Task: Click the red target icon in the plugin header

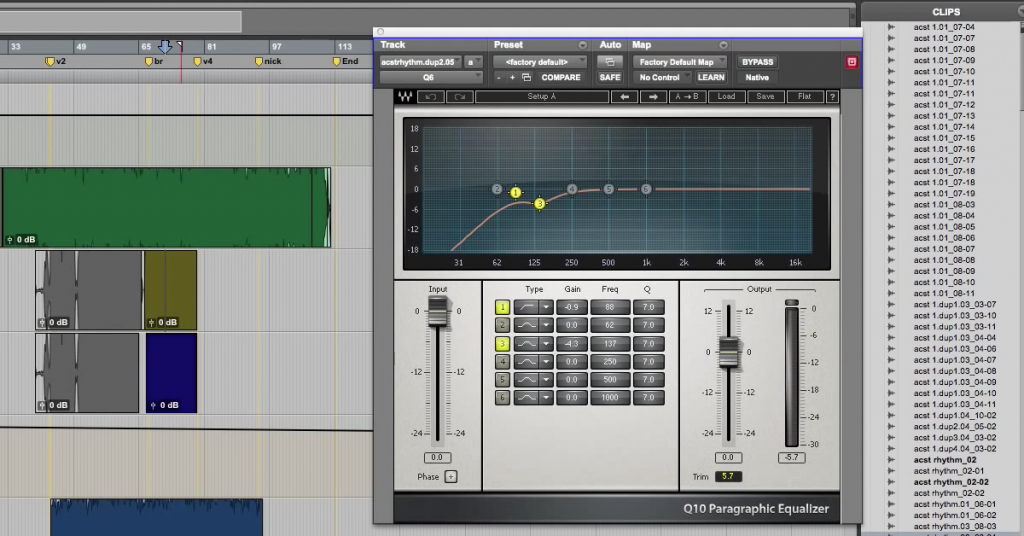Action: pyautogui.click(x=852, y=62)
